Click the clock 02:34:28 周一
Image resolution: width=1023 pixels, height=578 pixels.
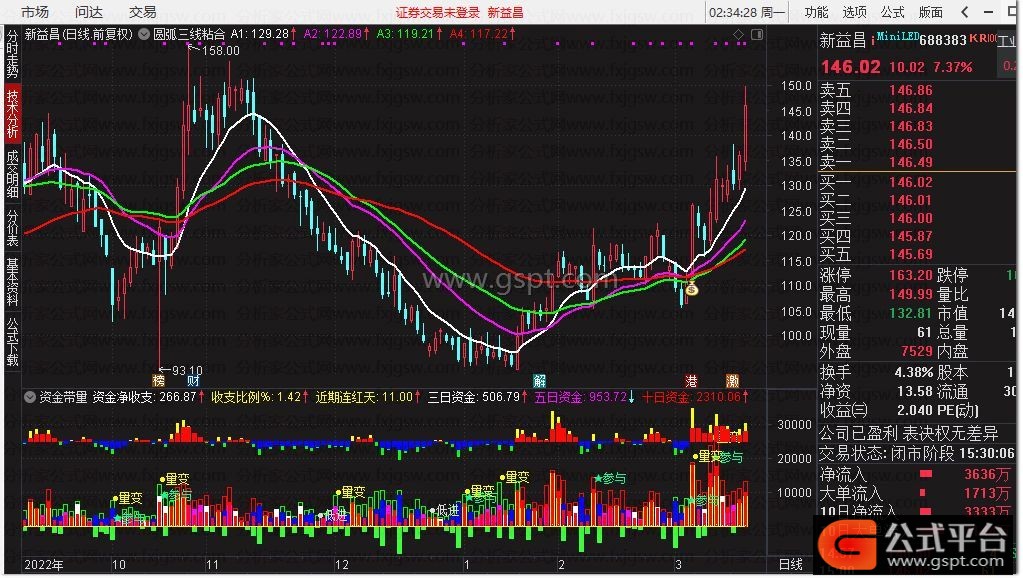click(746, 12)
